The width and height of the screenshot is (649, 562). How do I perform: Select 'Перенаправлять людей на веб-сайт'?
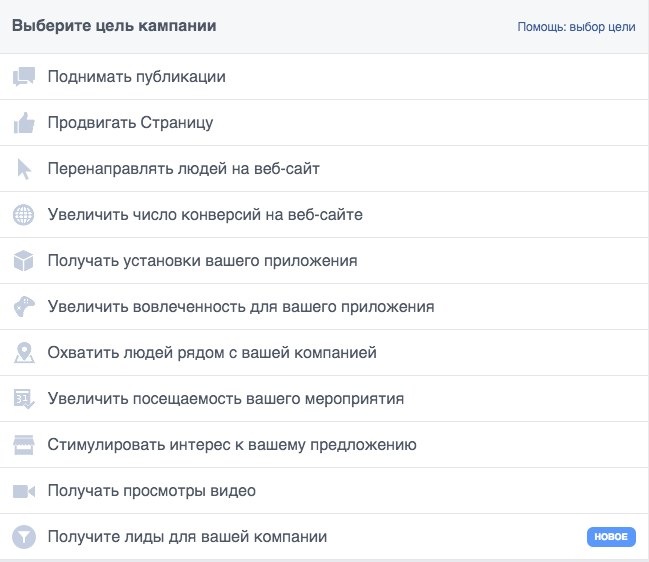324,169
